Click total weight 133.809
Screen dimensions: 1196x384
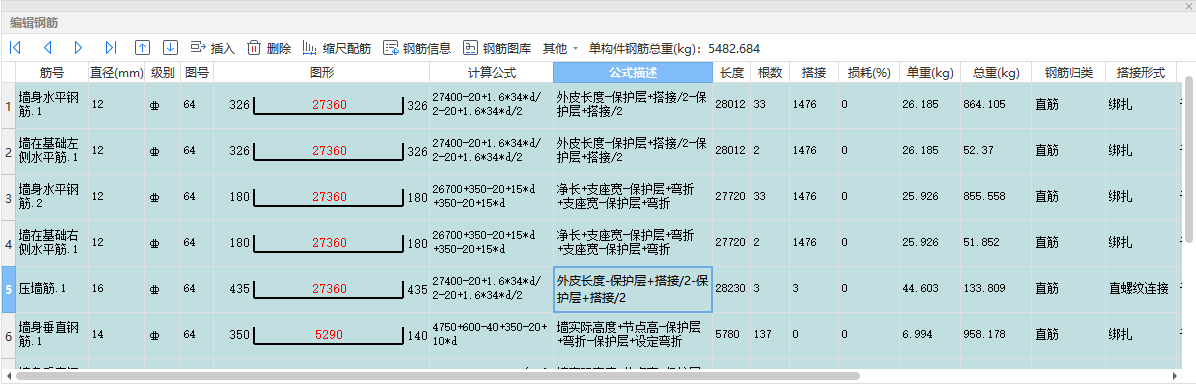pos(995,289)
